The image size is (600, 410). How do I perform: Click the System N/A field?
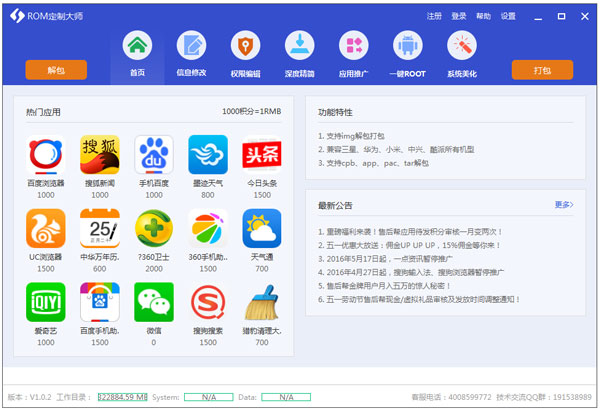tap(209, 397)
